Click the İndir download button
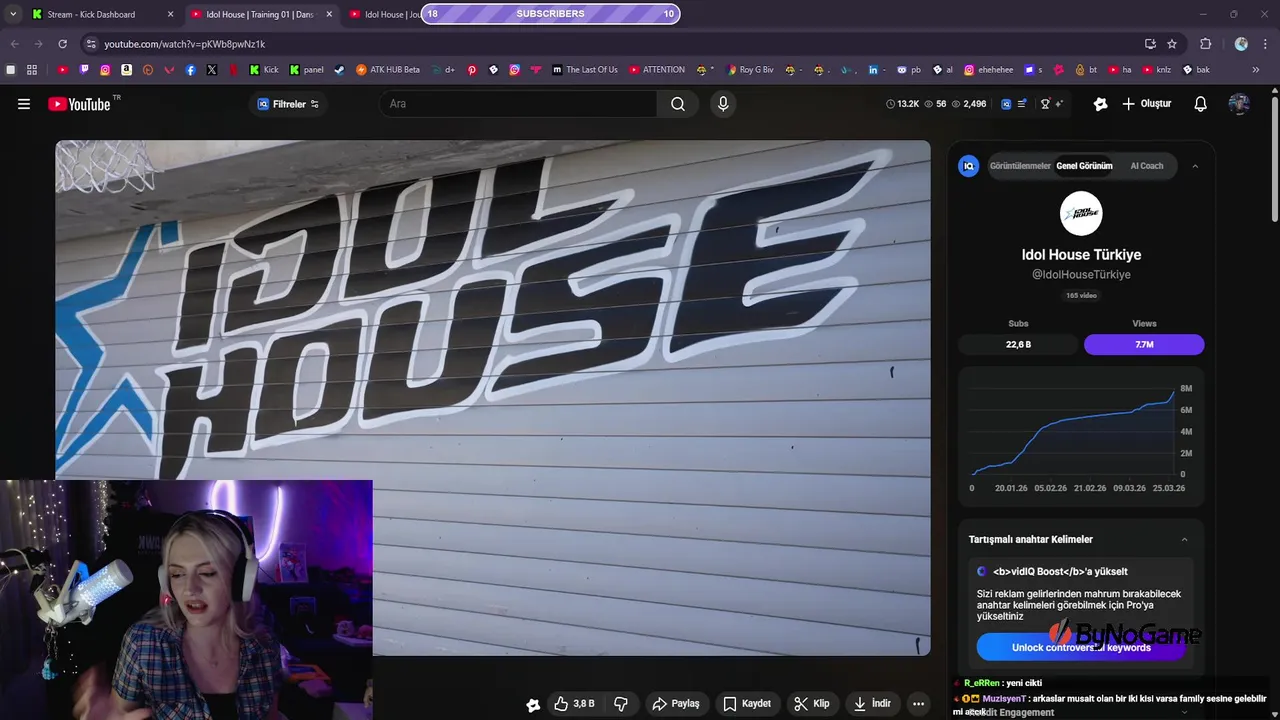The image size is (1280, 720). [871, 704]
